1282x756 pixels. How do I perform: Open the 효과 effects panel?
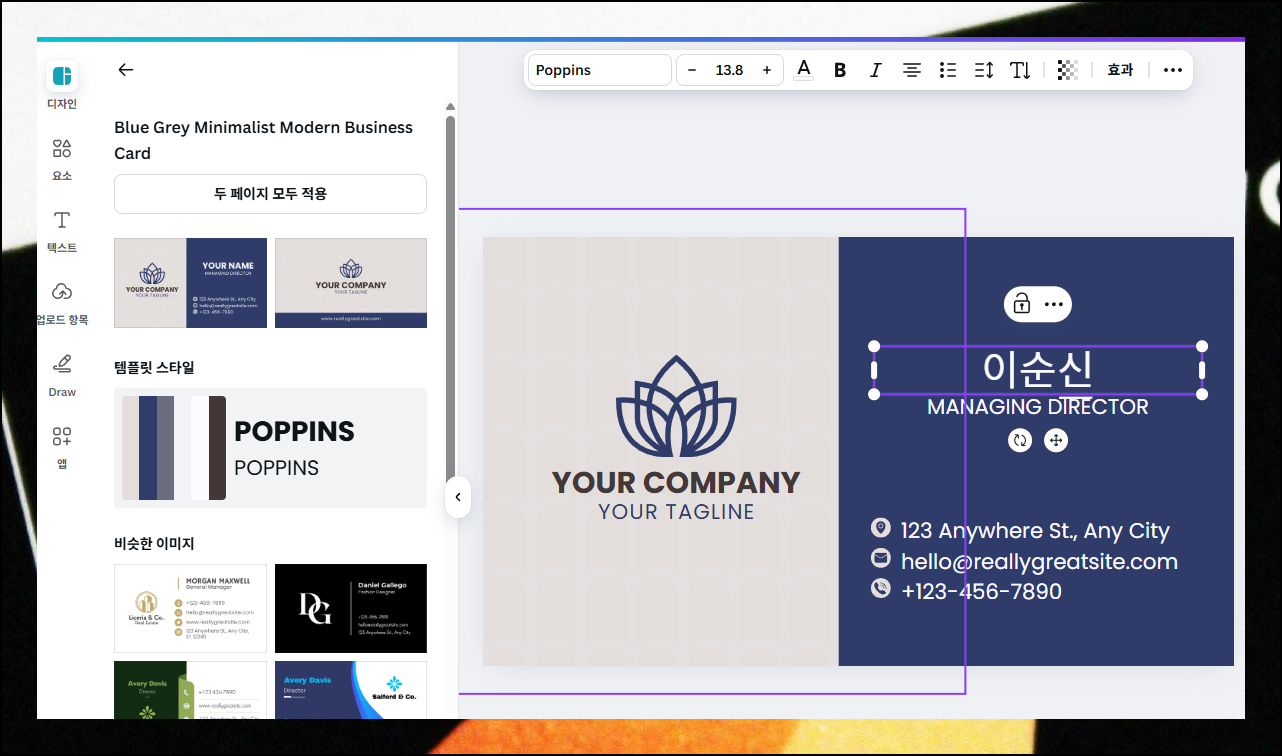coord(1120,70)
